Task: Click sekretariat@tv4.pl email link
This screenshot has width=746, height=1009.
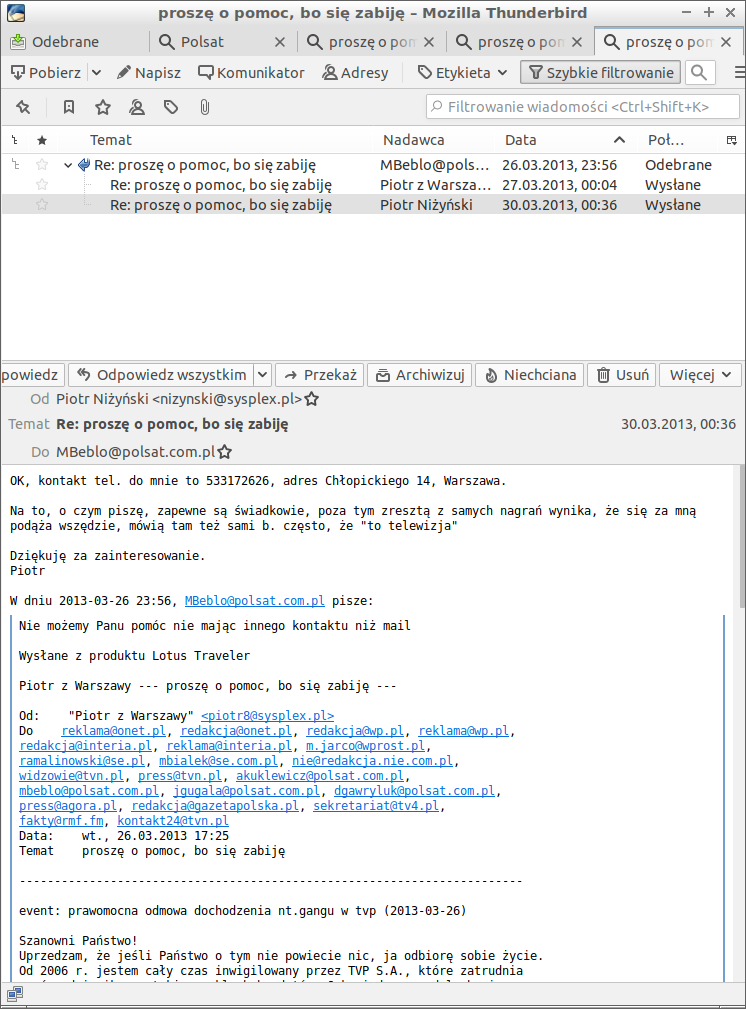Action: (376, 806)
